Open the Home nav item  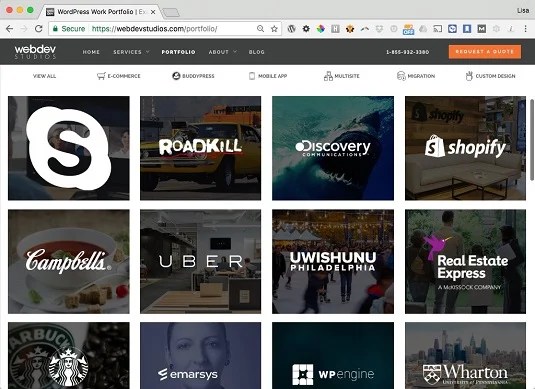click(x=91, y=52)
